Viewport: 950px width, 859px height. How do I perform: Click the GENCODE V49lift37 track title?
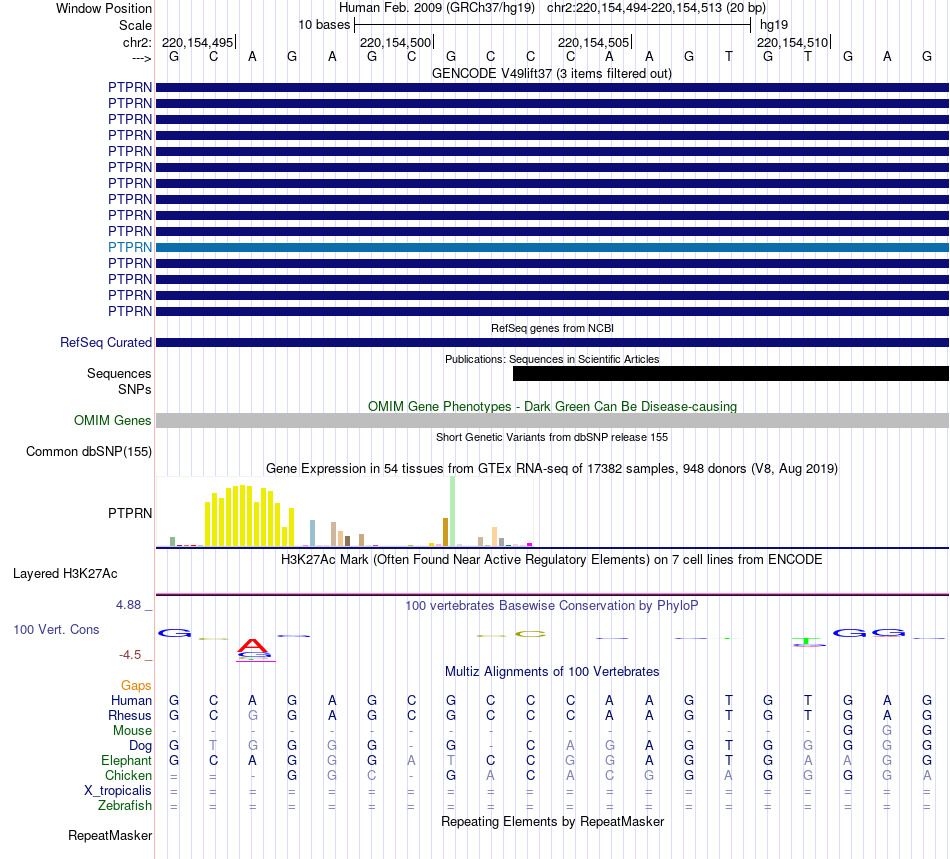coord(552,73)
